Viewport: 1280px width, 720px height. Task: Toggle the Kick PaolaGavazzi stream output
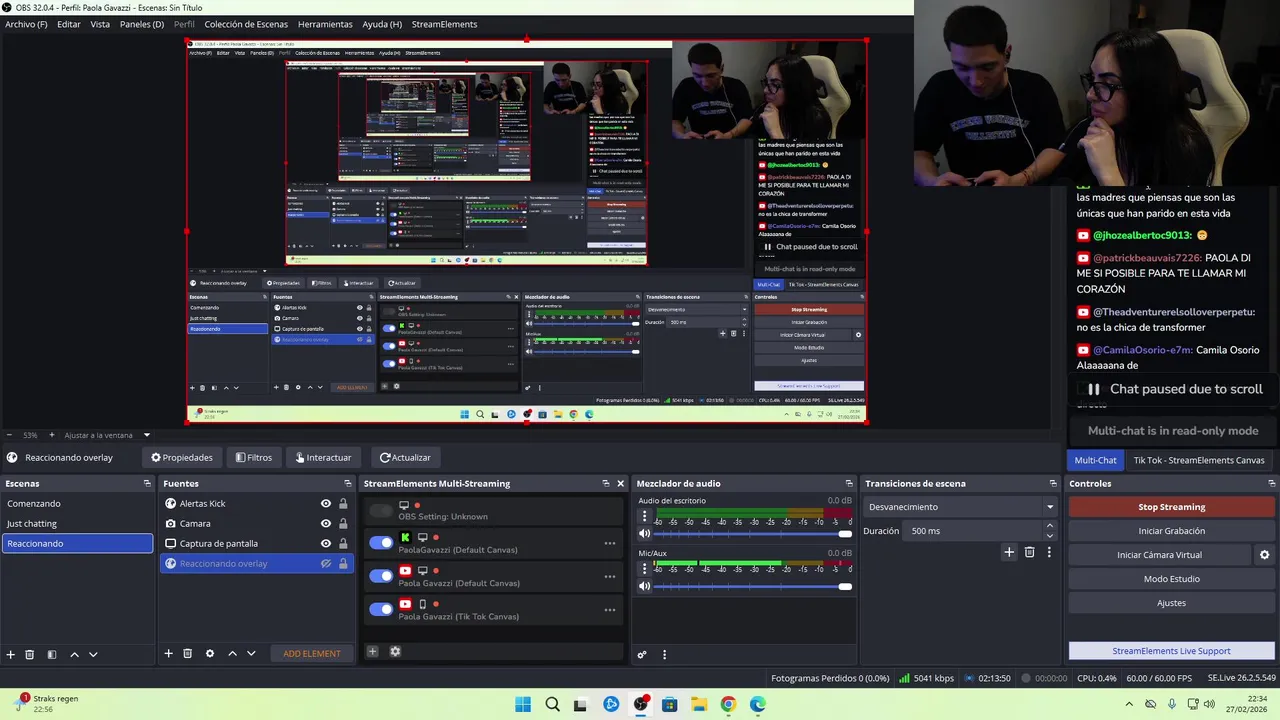(x=381, y=543)
